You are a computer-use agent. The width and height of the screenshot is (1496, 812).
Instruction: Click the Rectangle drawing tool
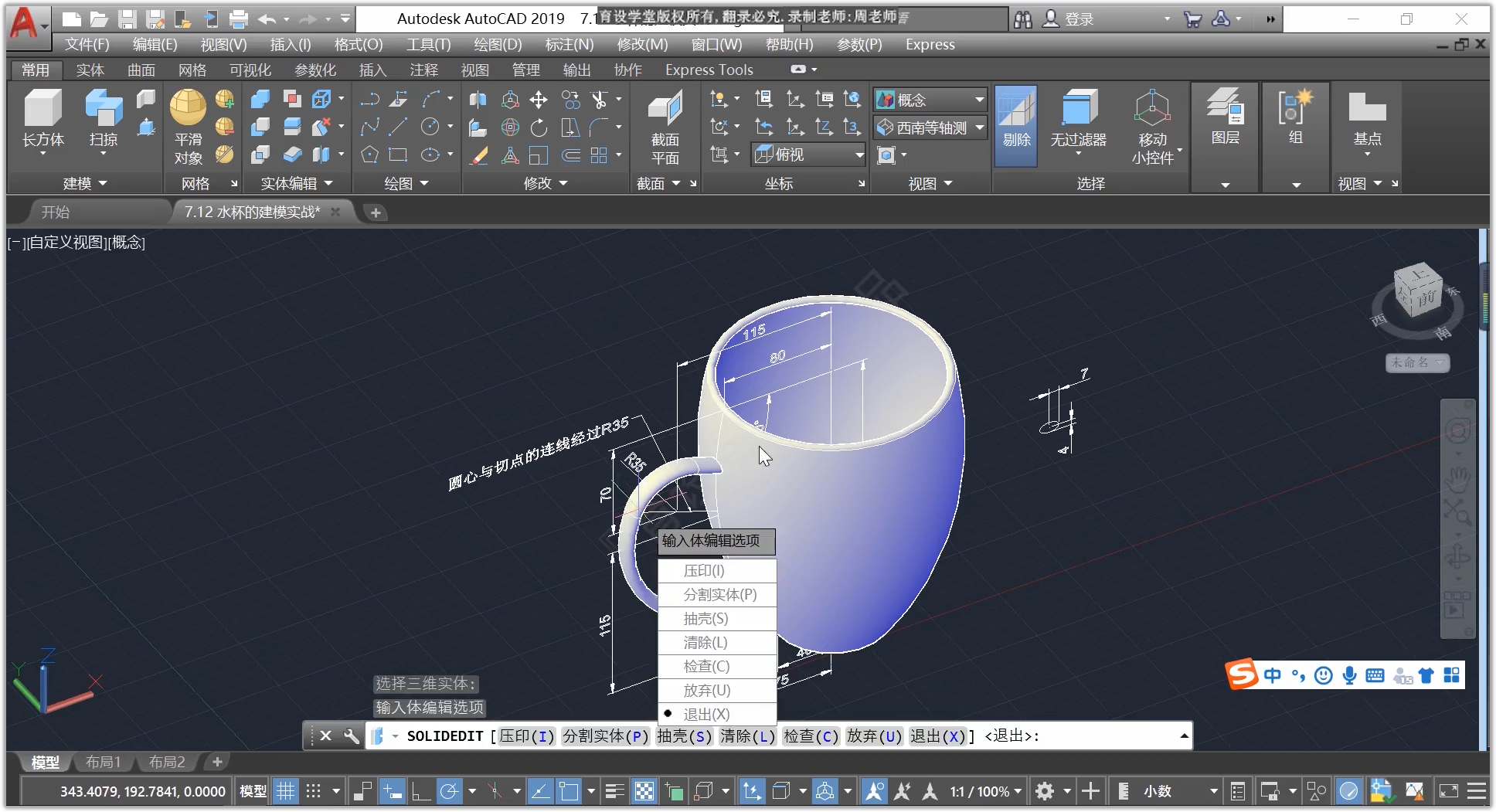[x=399, y=155]
